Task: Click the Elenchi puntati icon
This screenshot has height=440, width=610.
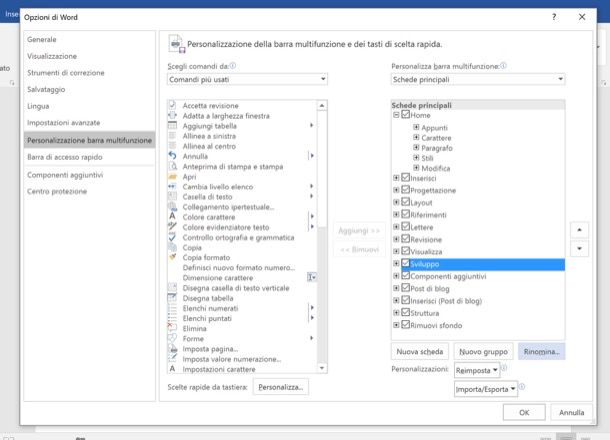Action: 172,318
